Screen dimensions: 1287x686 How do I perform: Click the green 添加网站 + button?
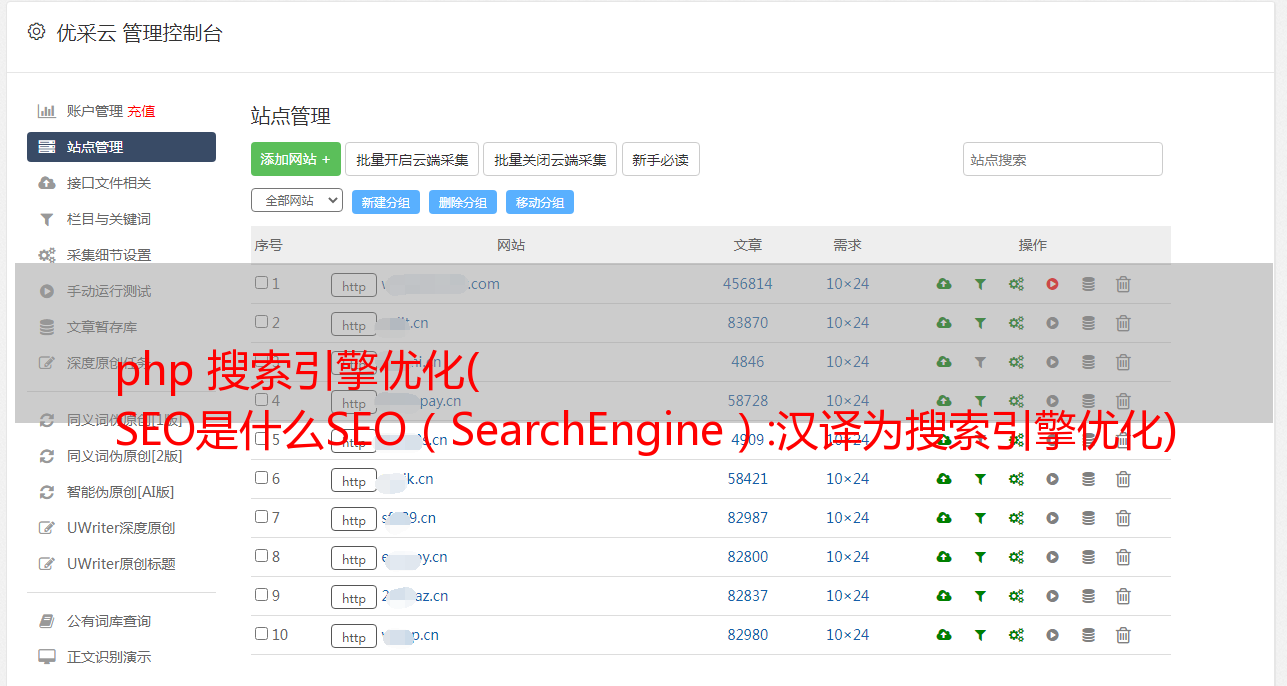pos(296,159)
